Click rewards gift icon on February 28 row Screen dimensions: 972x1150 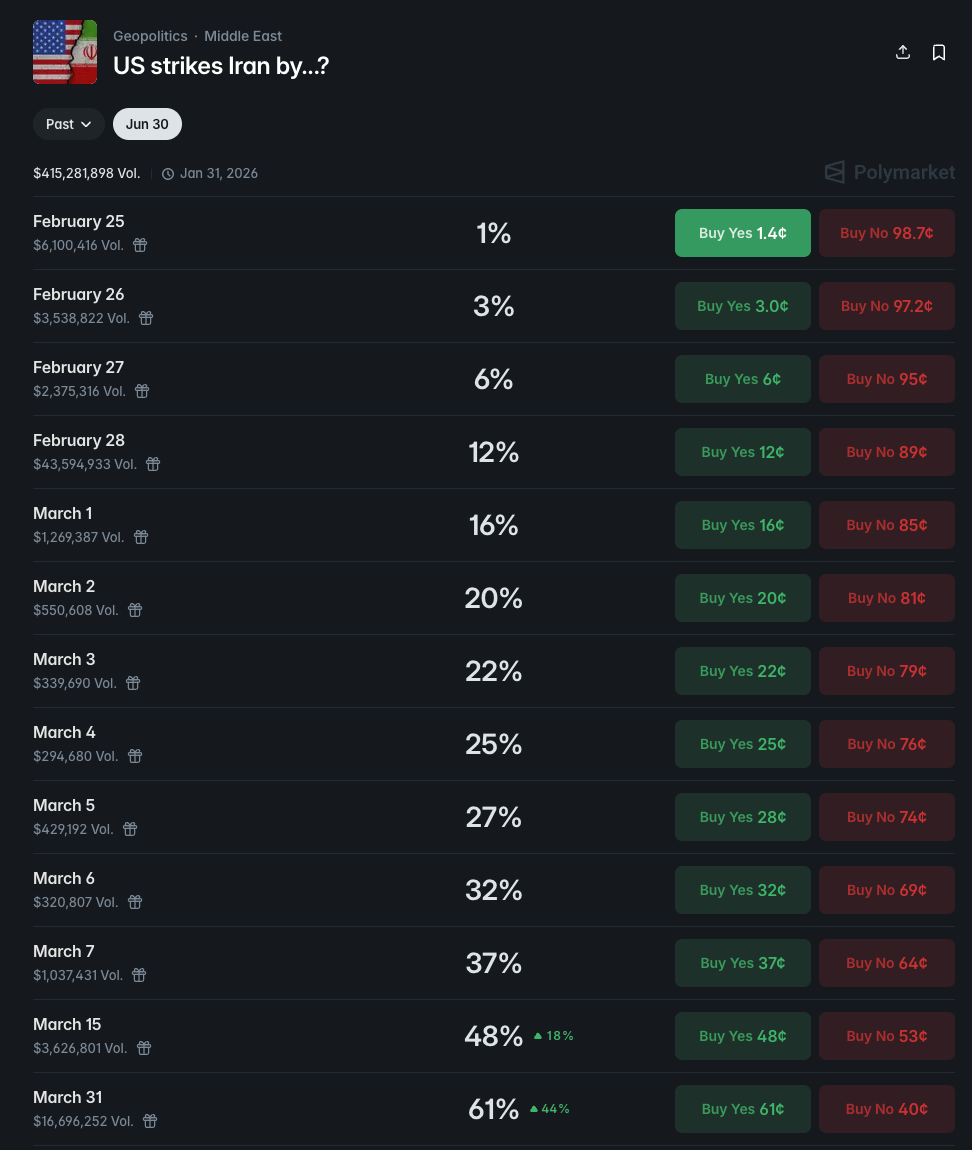153,464
